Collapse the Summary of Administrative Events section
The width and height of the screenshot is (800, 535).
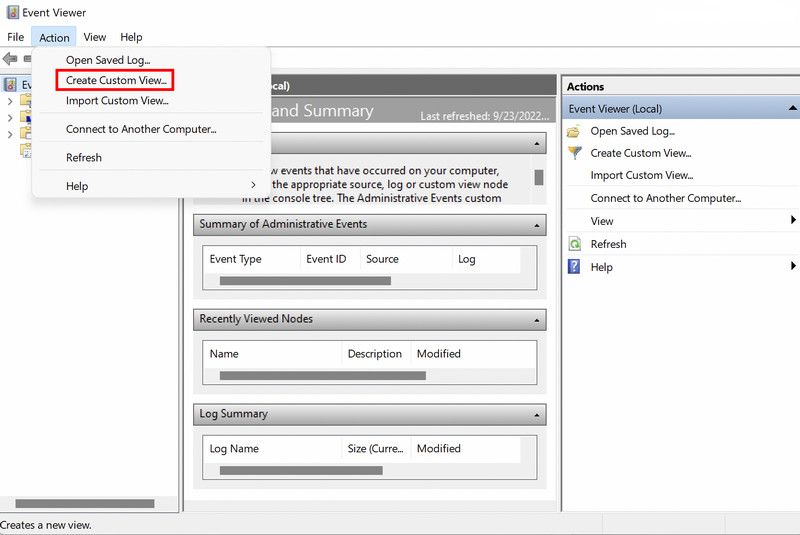tap(539, 226)
